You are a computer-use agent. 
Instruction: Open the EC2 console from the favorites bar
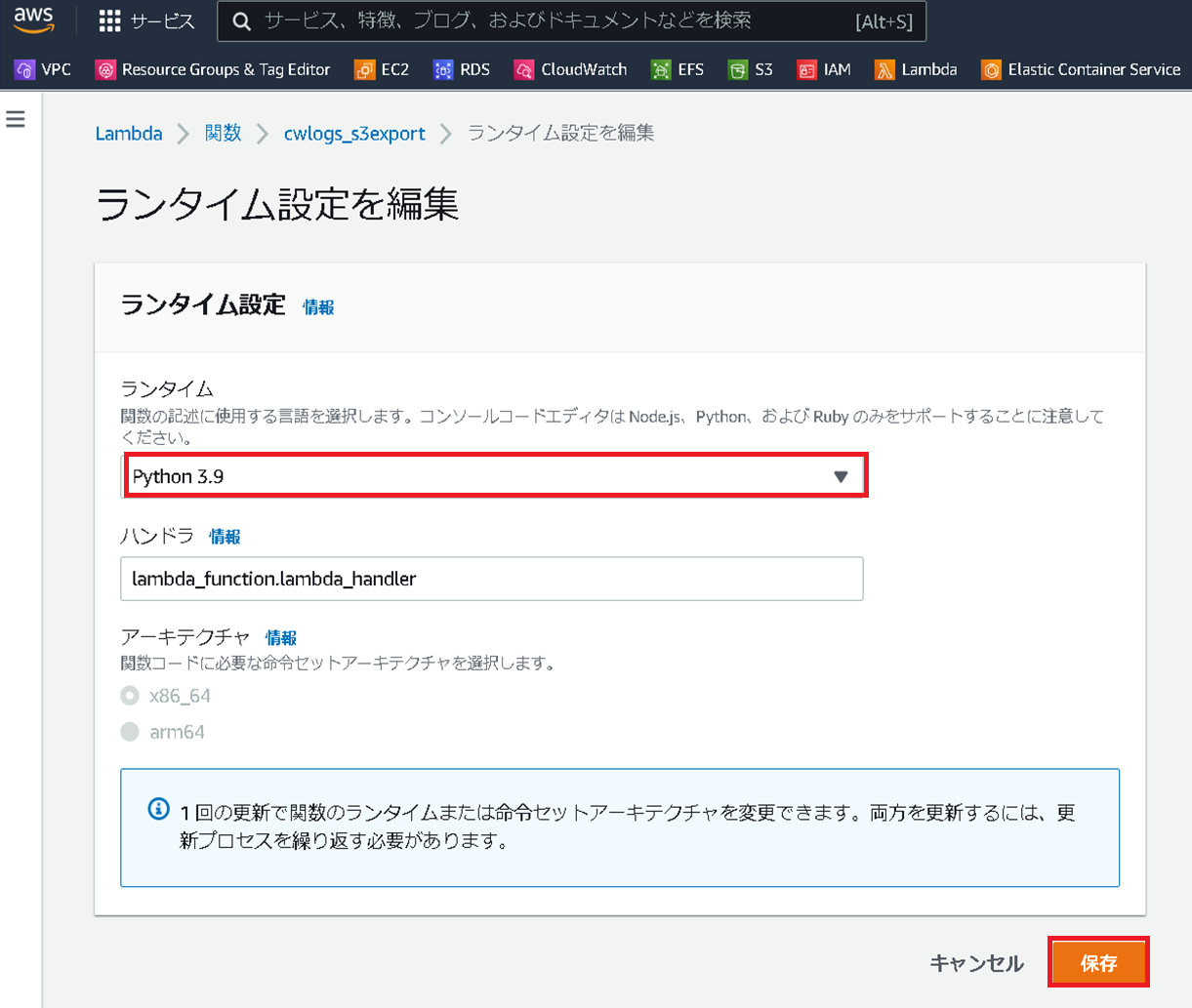pos(381,69)
